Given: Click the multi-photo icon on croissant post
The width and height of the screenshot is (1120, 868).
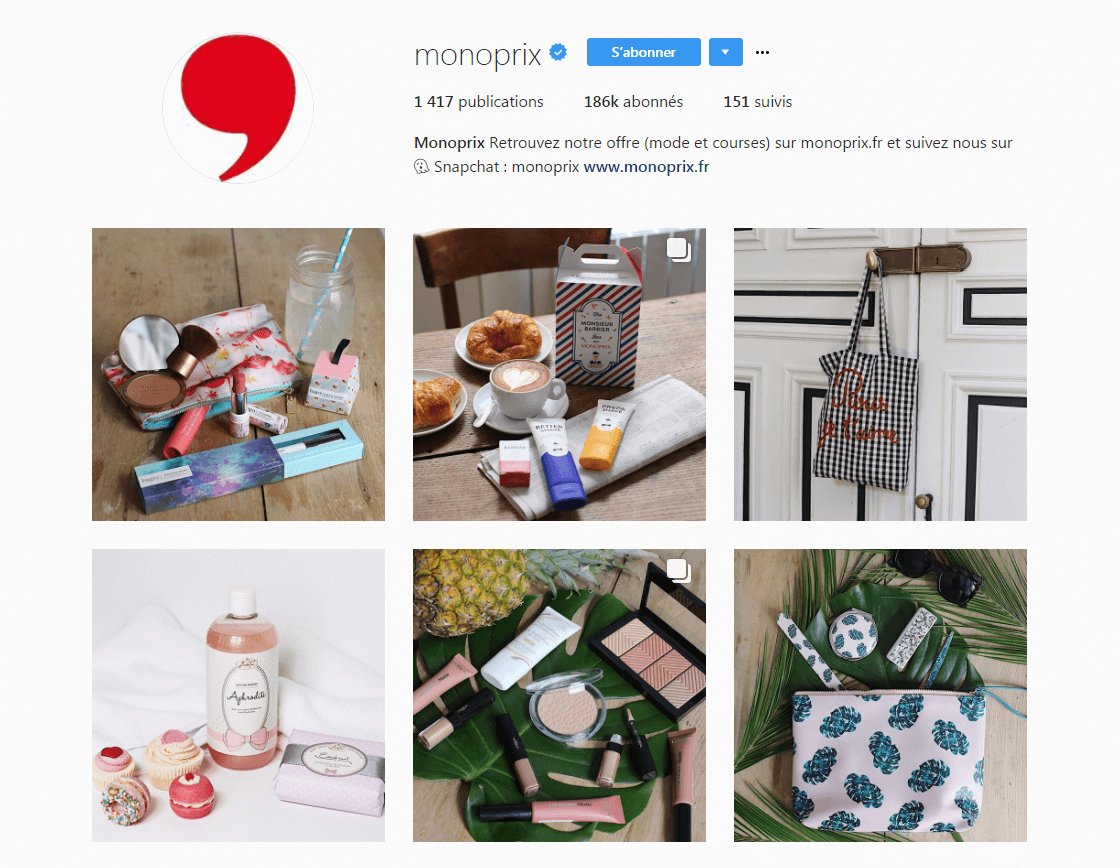Looking at the screenshot, I should pos(679,249).
